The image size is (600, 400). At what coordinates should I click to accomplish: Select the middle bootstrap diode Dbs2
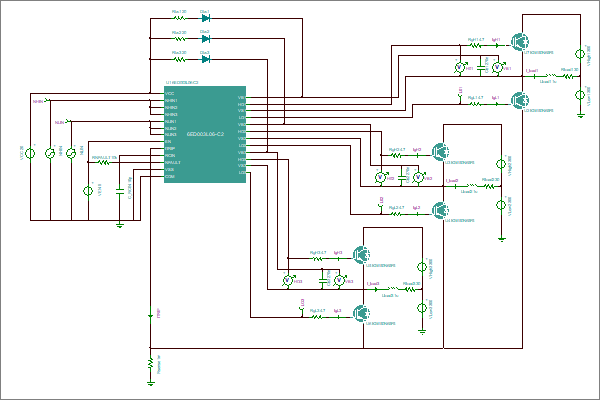[x=205, y=38]
